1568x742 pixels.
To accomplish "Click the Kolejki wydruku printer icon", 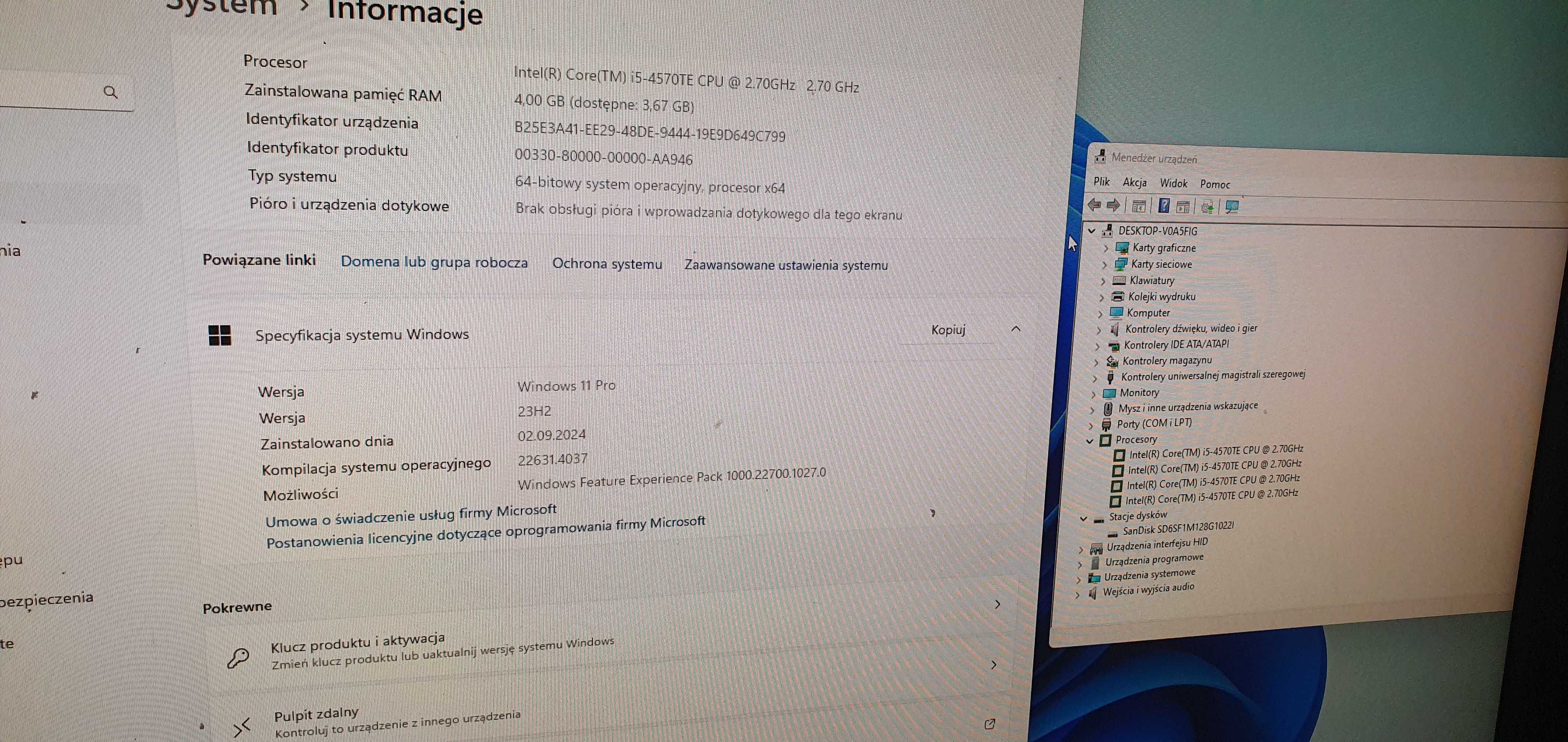I will [x=1118, y=296].
